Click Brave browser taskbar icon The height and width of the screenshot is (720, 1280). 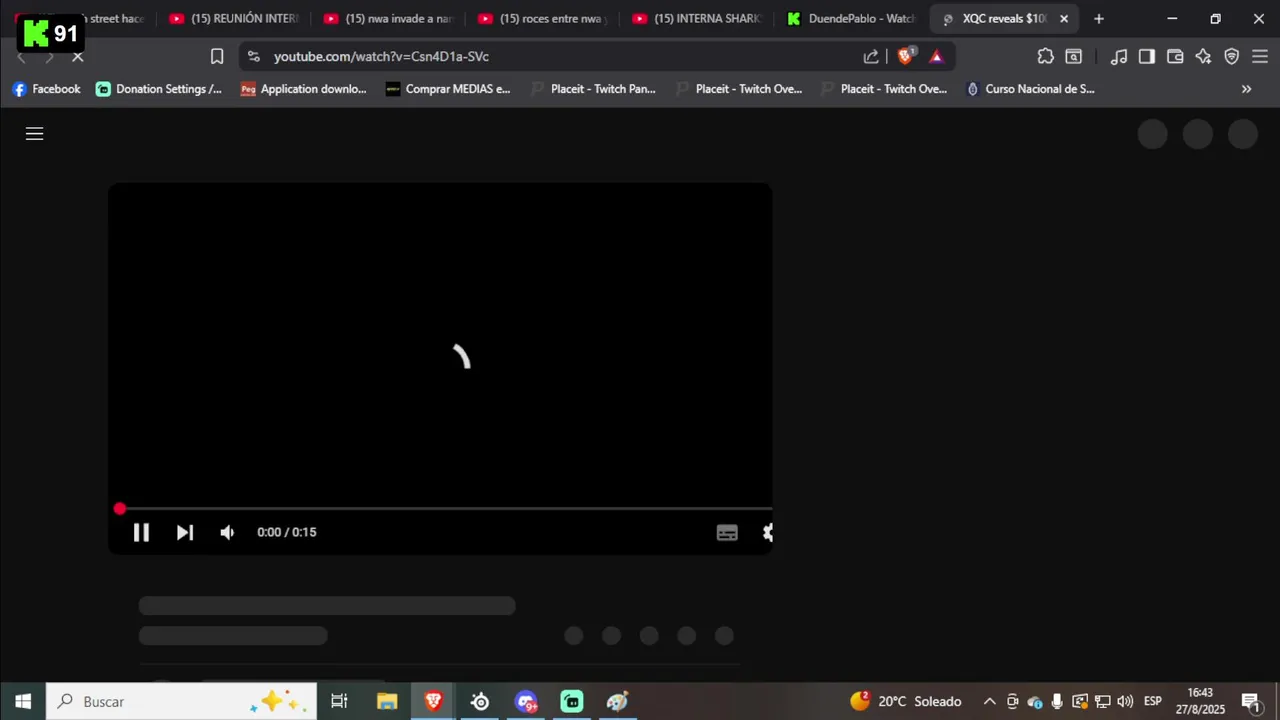tap(434, 702)
